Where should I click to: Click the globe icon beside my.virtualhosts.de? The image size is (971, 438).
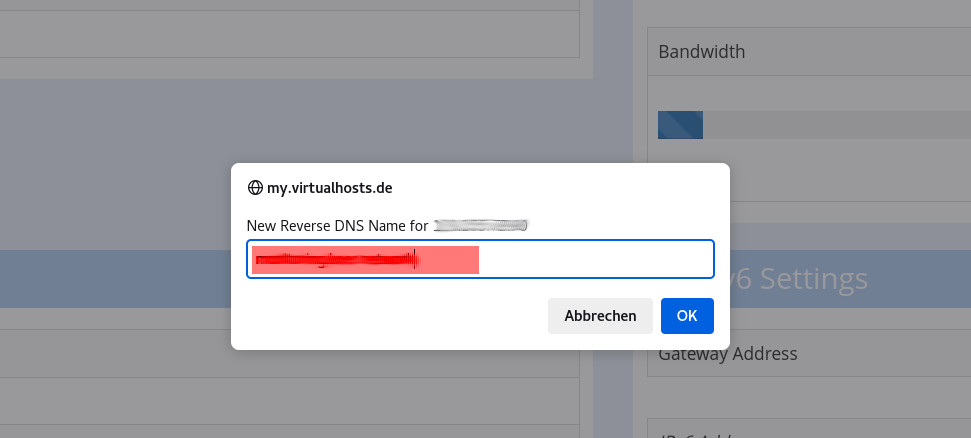[255, 188]
